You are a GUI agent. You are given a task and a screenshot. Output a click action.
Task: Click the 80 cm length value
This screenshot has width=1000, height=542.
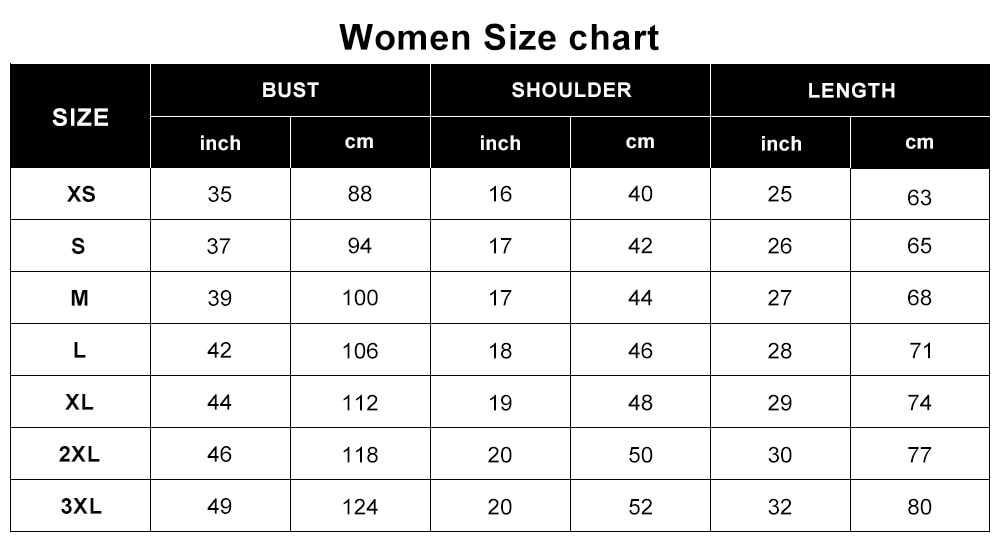pos(919,507)
